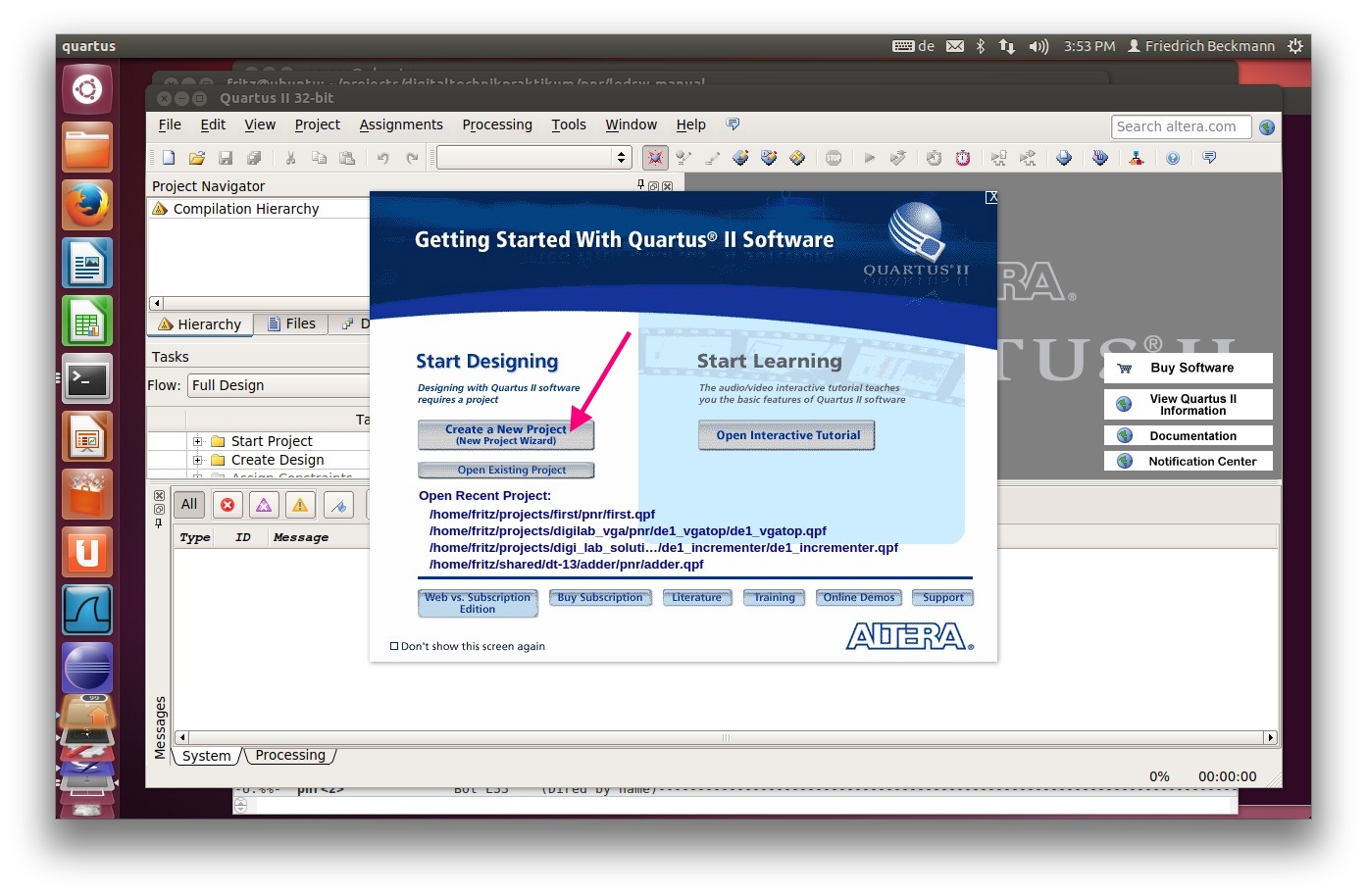The width and height of the screenshot is (1367, 896).
Task: Toggle the error messages filter button
Action: pos(228,505)
